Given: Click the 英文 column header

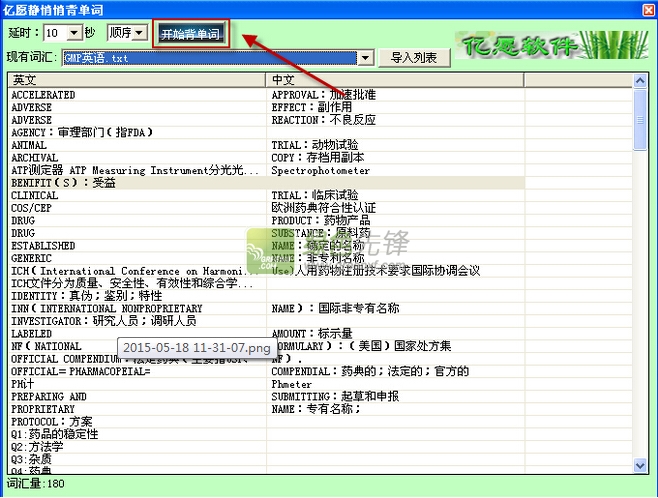Looking at the screenshot, I should 137,79.
